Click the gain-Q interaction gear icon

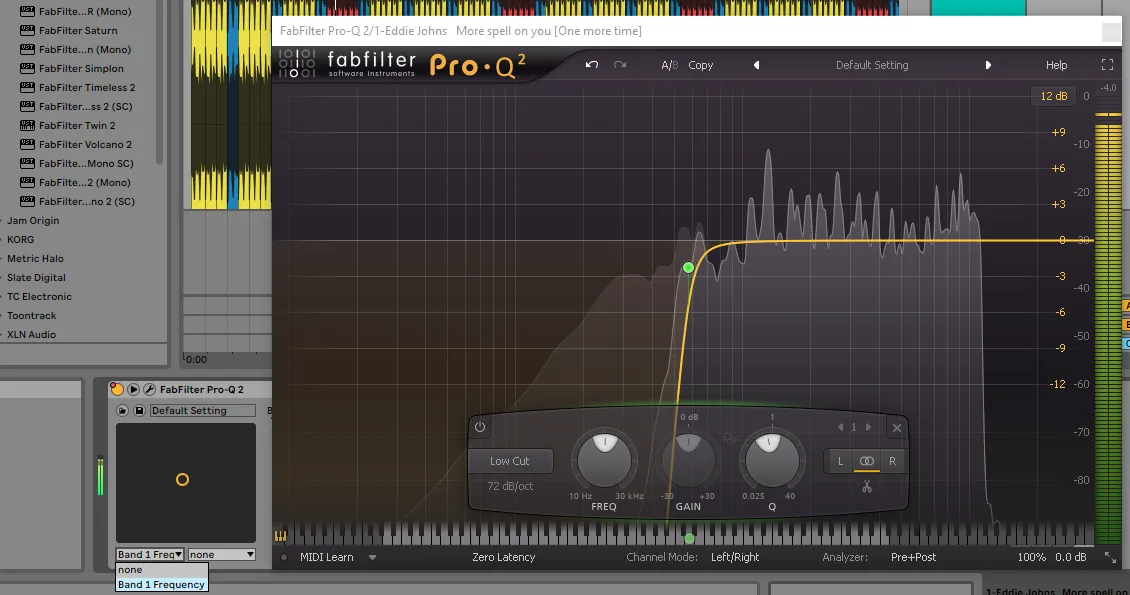pos(729,437)
